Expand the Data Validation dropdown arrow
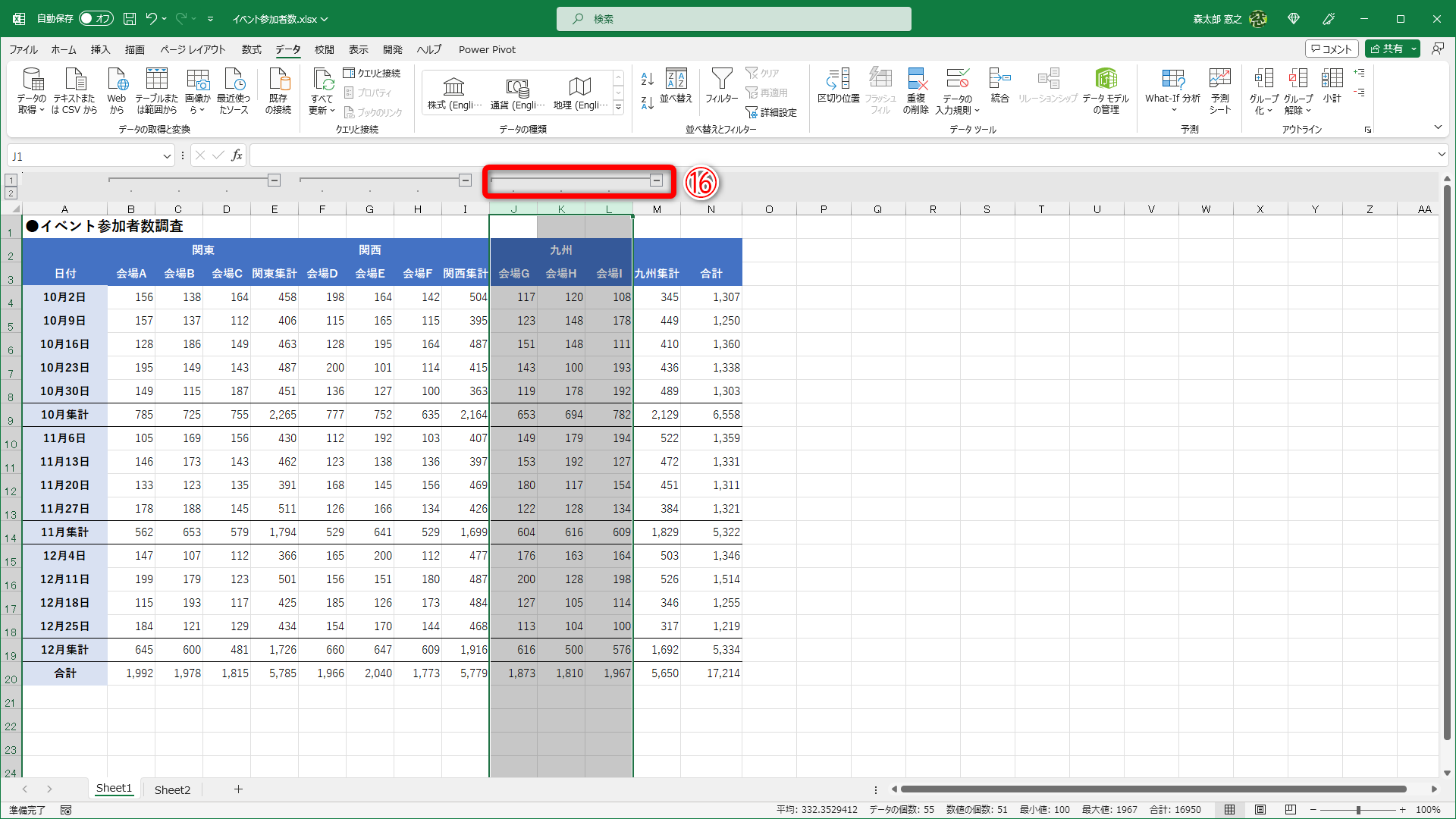The width and height of the screenshot is (1456, 819). coord(977,111)
